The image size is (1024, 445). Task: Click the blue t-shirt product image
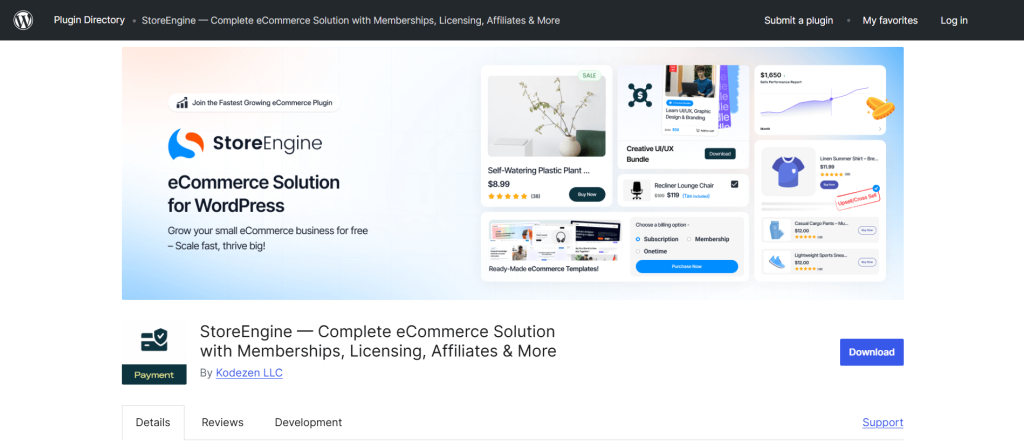[x=788, y=171]
